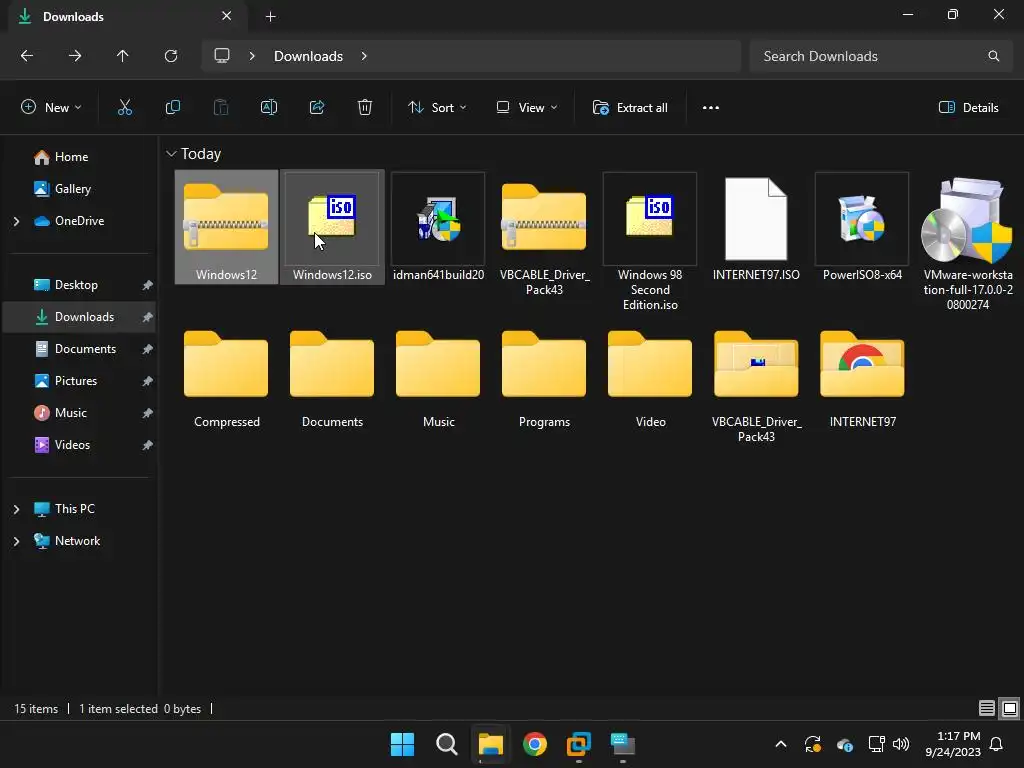Select the Video folder

(650, 379)
